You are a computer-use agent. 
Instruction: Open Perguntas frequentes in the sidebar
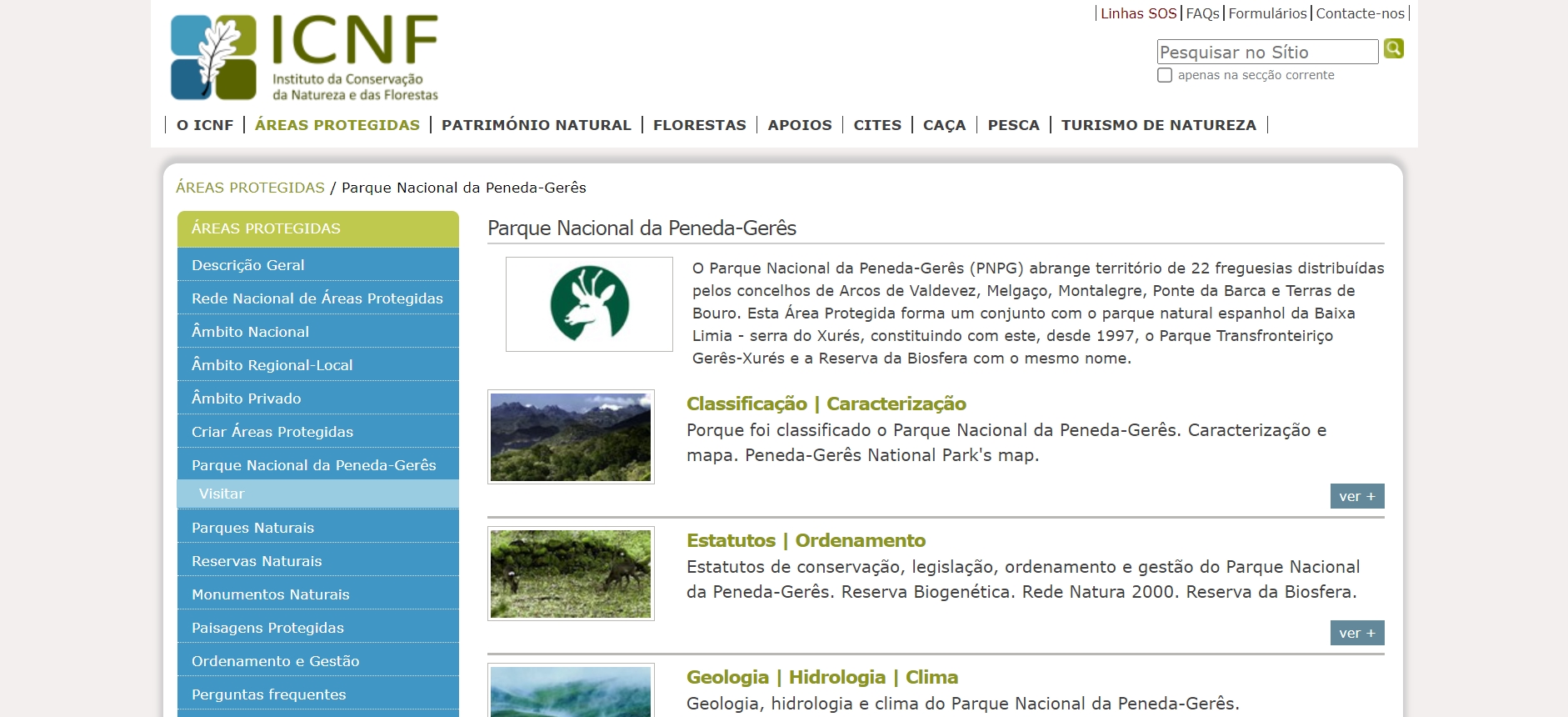point(318,694)
